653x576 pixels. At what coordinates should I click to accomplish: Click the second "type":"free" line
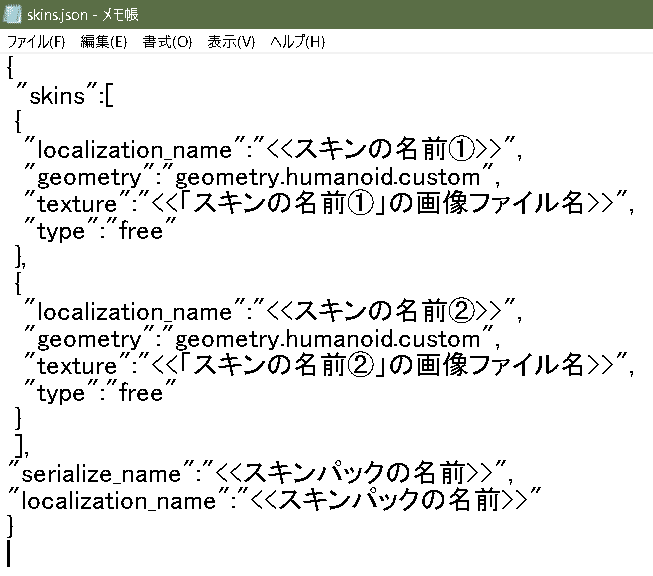point(100,392)
